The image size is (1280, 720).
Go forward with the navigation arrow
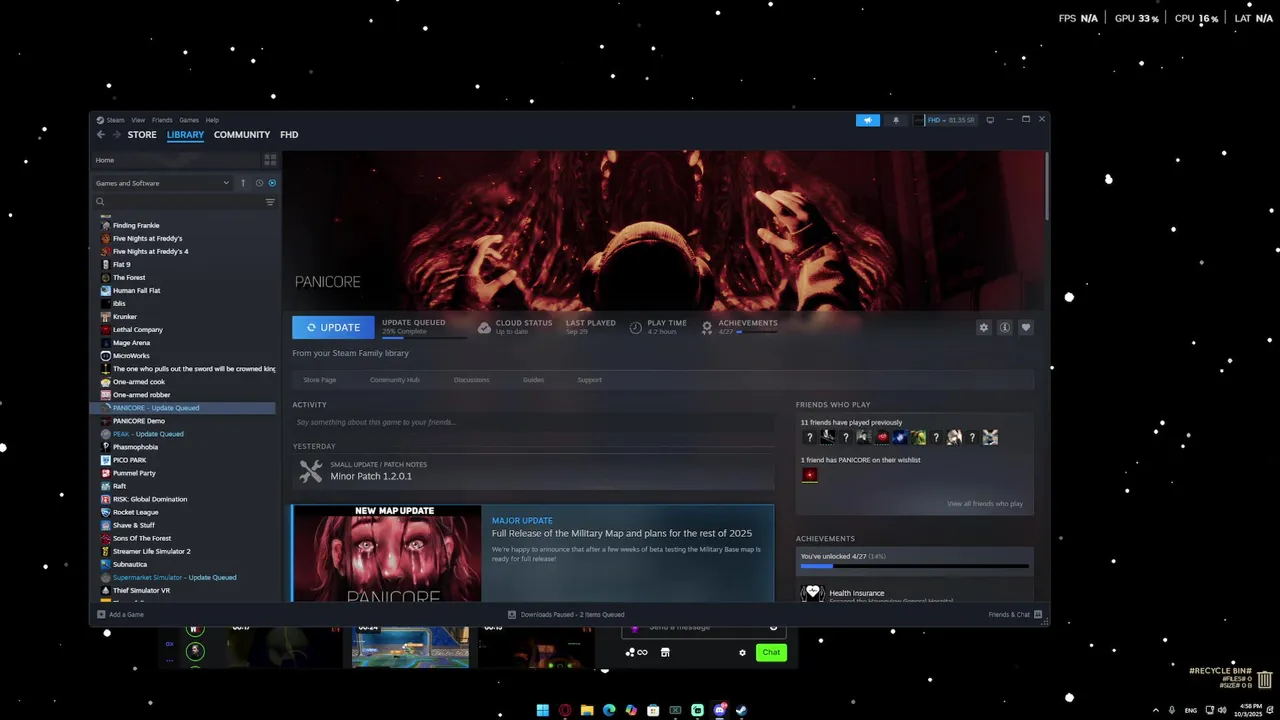tap(117, 135)
